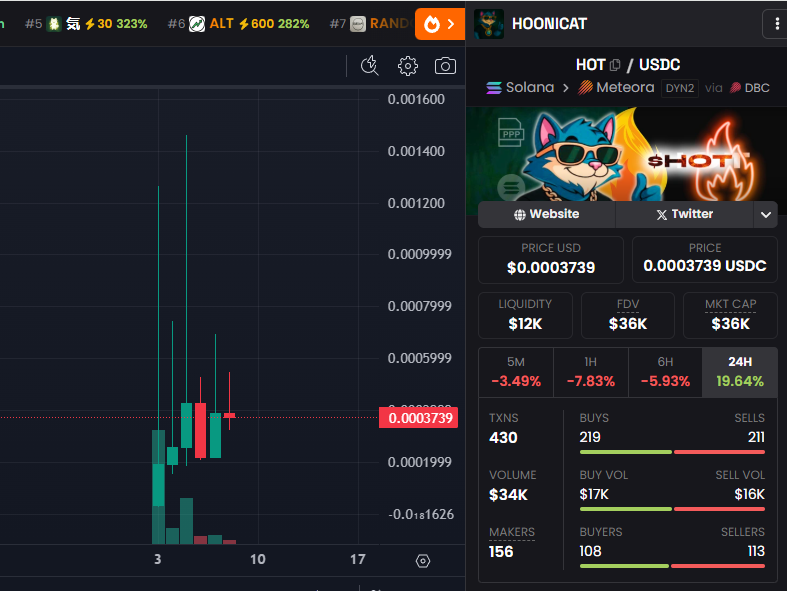
Task: Click the VOLUME $34K value
Action: tap(508, 495)
